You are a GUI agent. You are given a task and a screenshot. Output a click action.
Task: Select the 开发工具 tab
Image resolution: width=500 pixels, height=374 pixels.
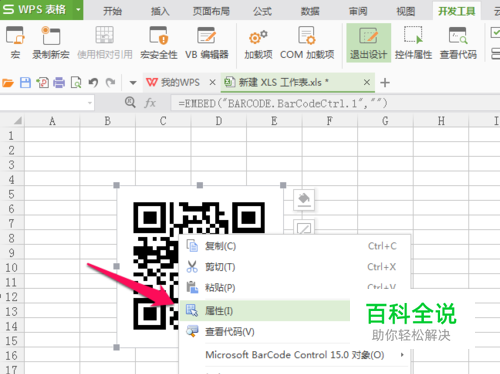[x=457, y=11]
